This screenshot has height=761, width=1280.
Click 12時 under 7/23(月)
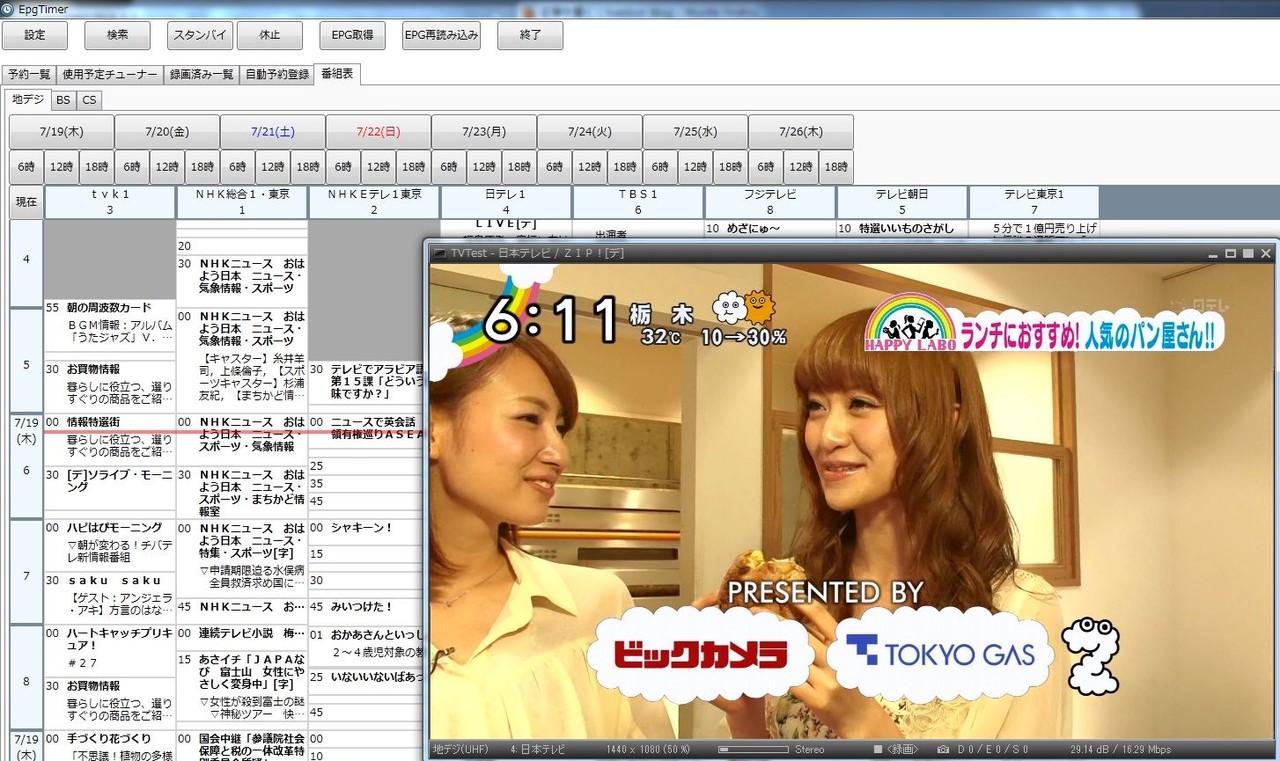[x=484, y=167]
